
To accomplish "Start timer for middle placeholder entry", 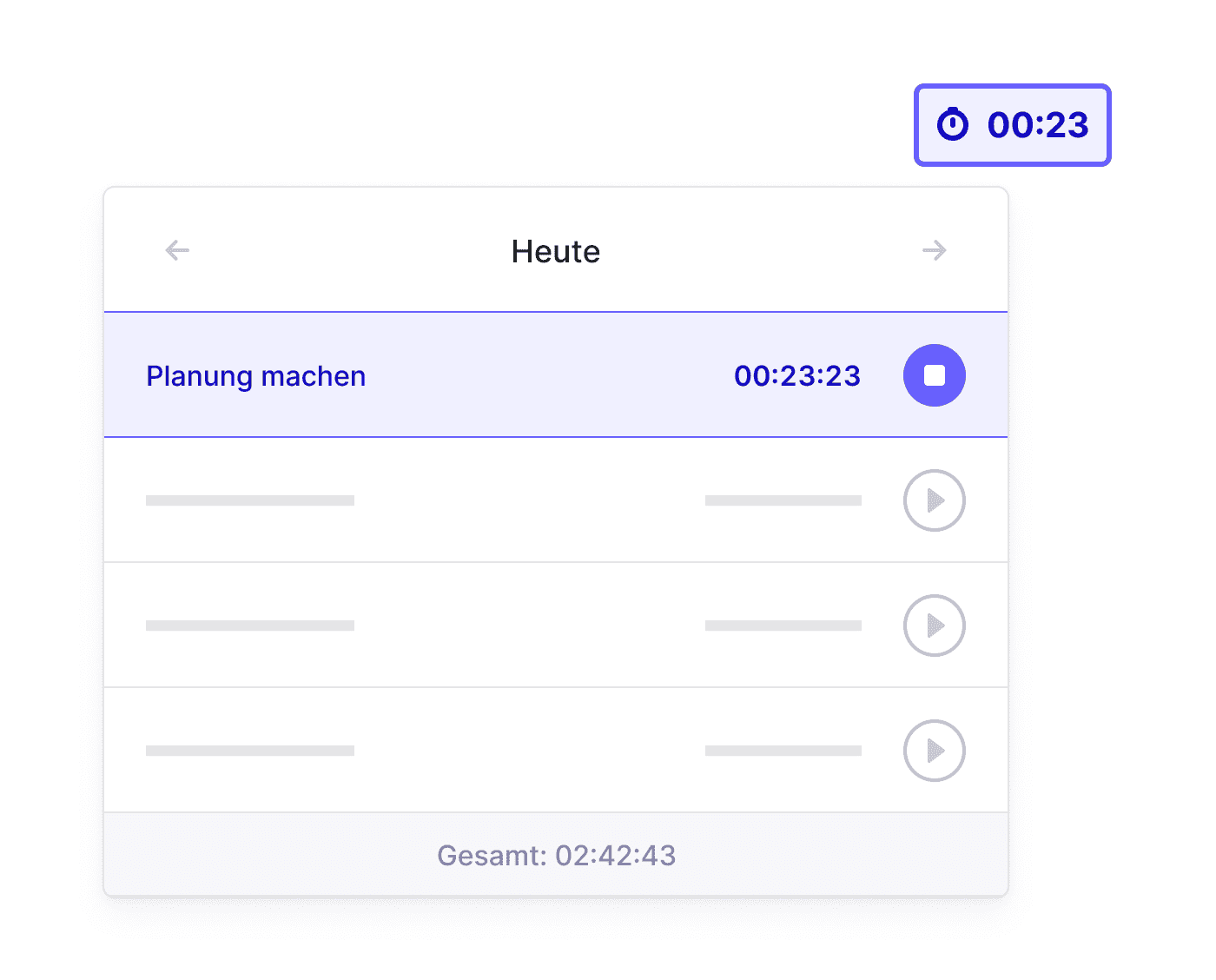I will point(935,626).
